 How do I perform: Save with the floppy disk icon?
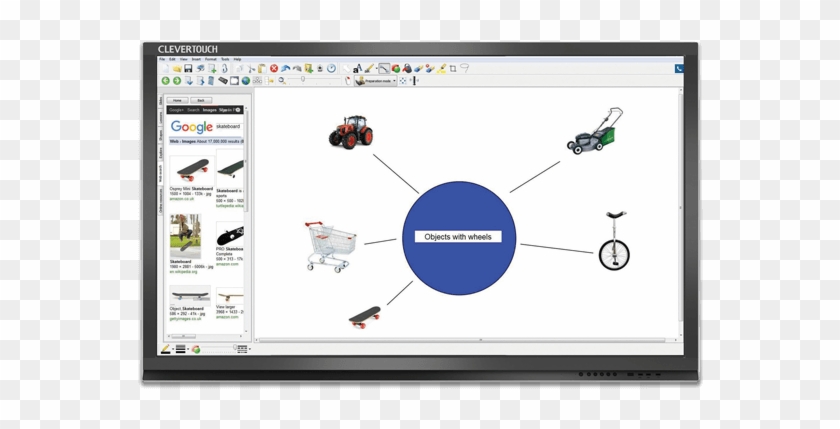(x=188, y=69)
